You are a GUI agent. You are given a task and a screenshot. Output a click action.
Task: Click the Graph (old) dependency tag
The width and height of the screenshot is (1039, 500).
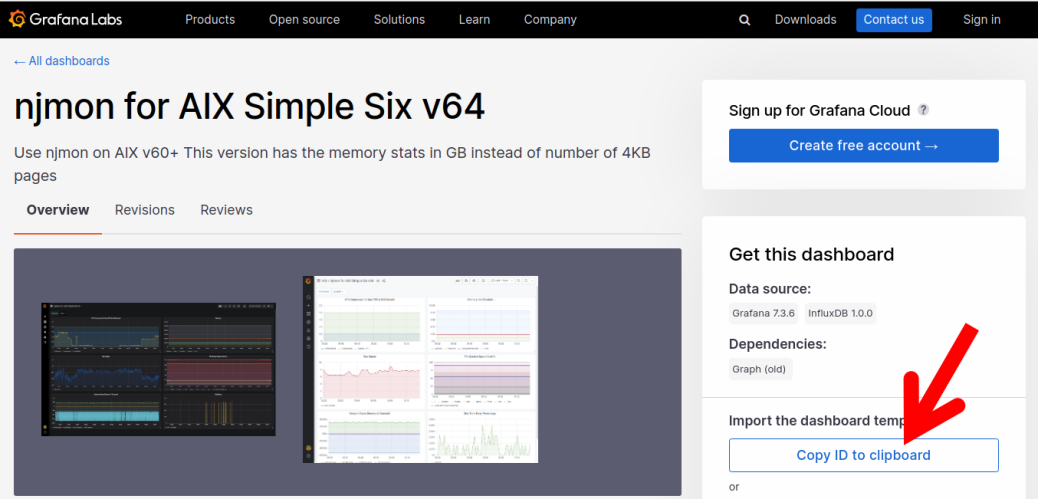click(760, 369)
